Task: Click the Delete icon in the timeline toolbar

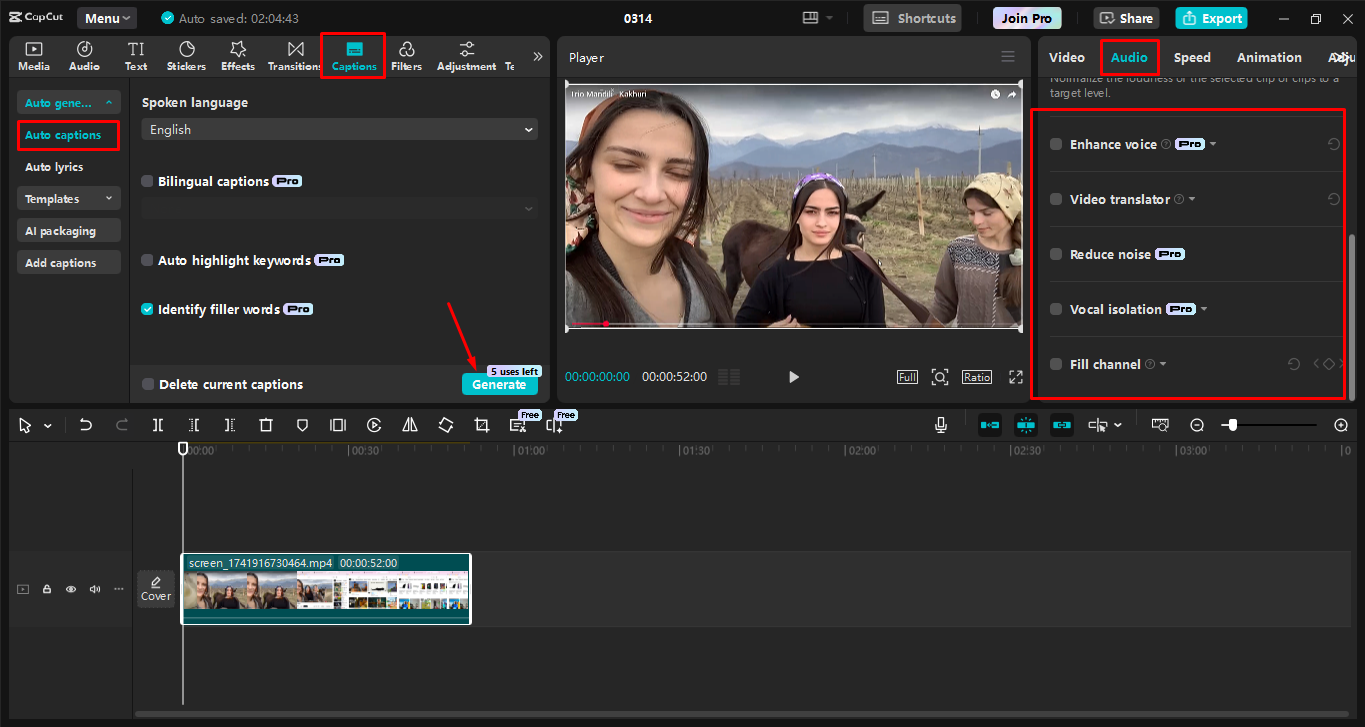Action: point(265,425)
